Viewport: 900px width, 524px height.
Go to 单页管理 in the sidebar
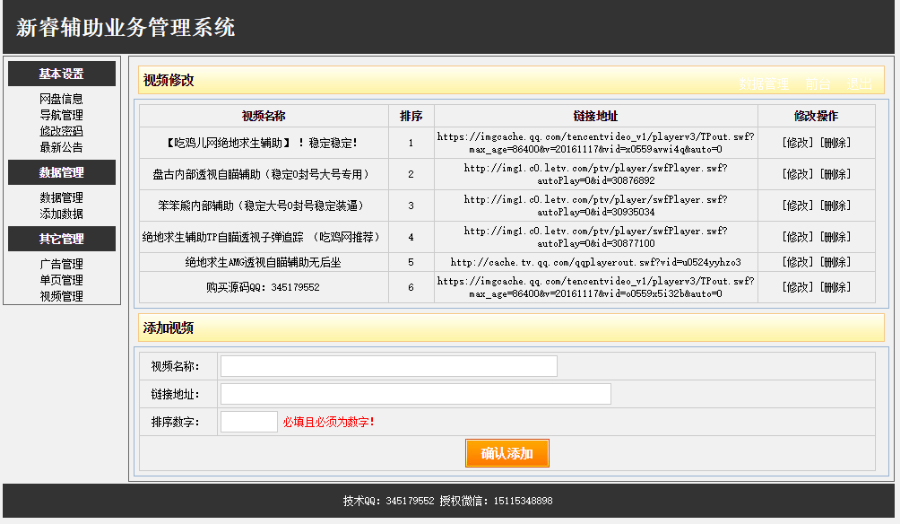61,280
